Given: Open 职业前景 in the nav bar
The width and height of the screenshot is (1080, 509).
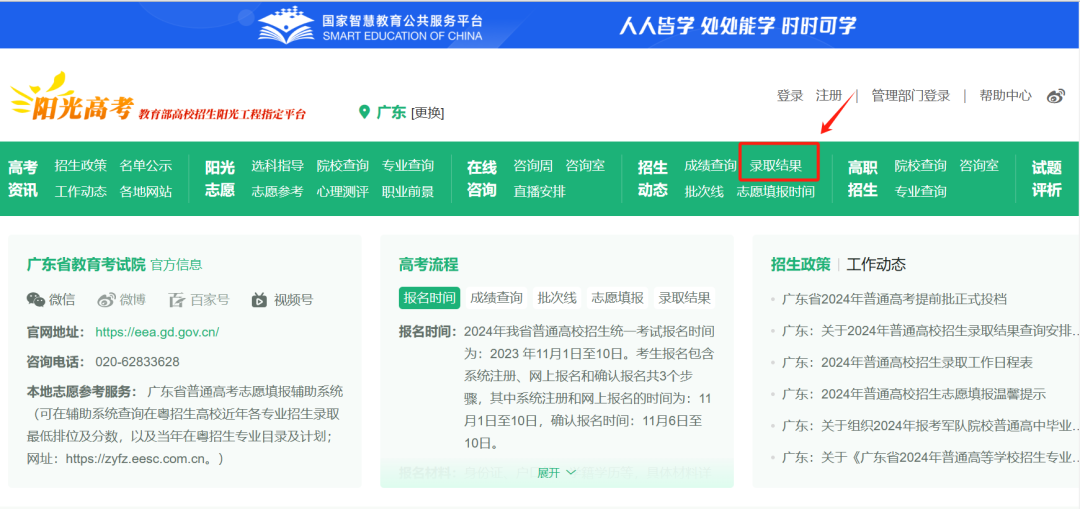Looking at the screenshot, I should pyautogui.click(x=408, y=191).
